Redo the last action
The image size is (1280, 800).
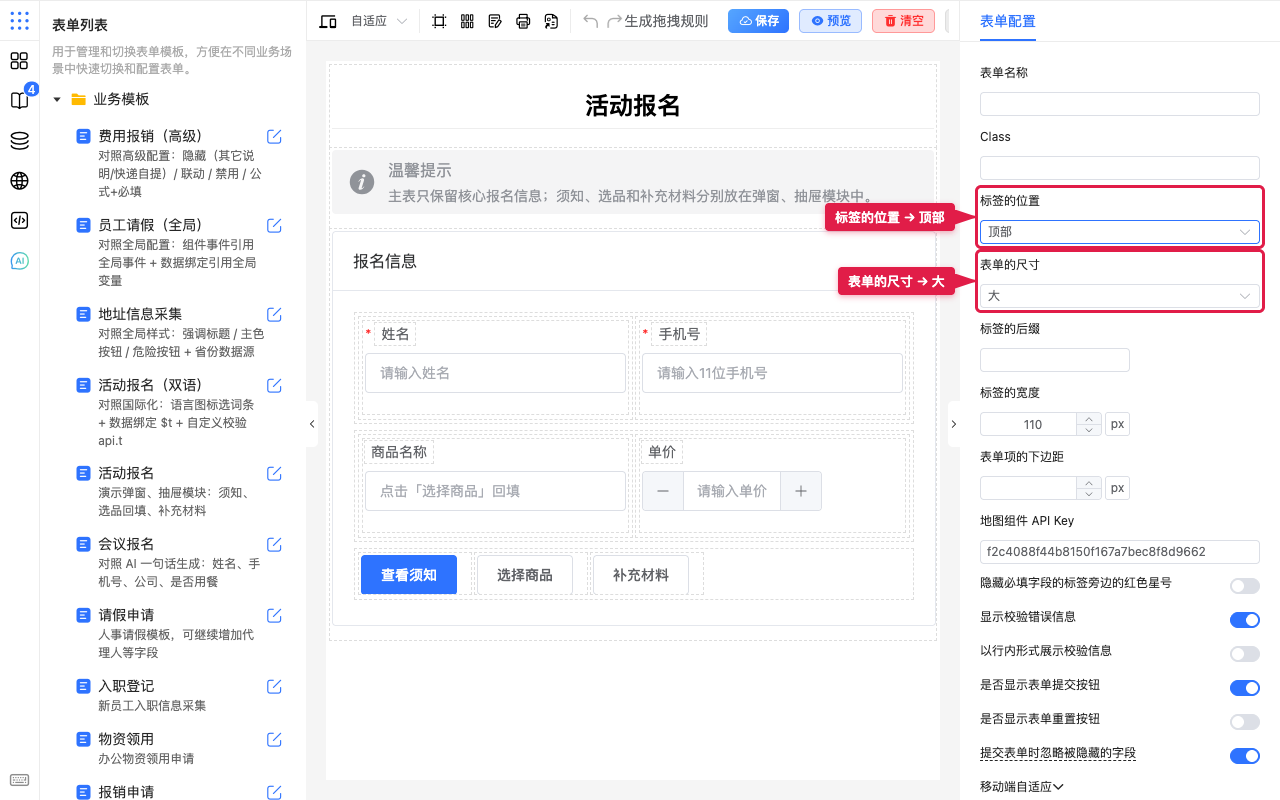pos(614,21)
